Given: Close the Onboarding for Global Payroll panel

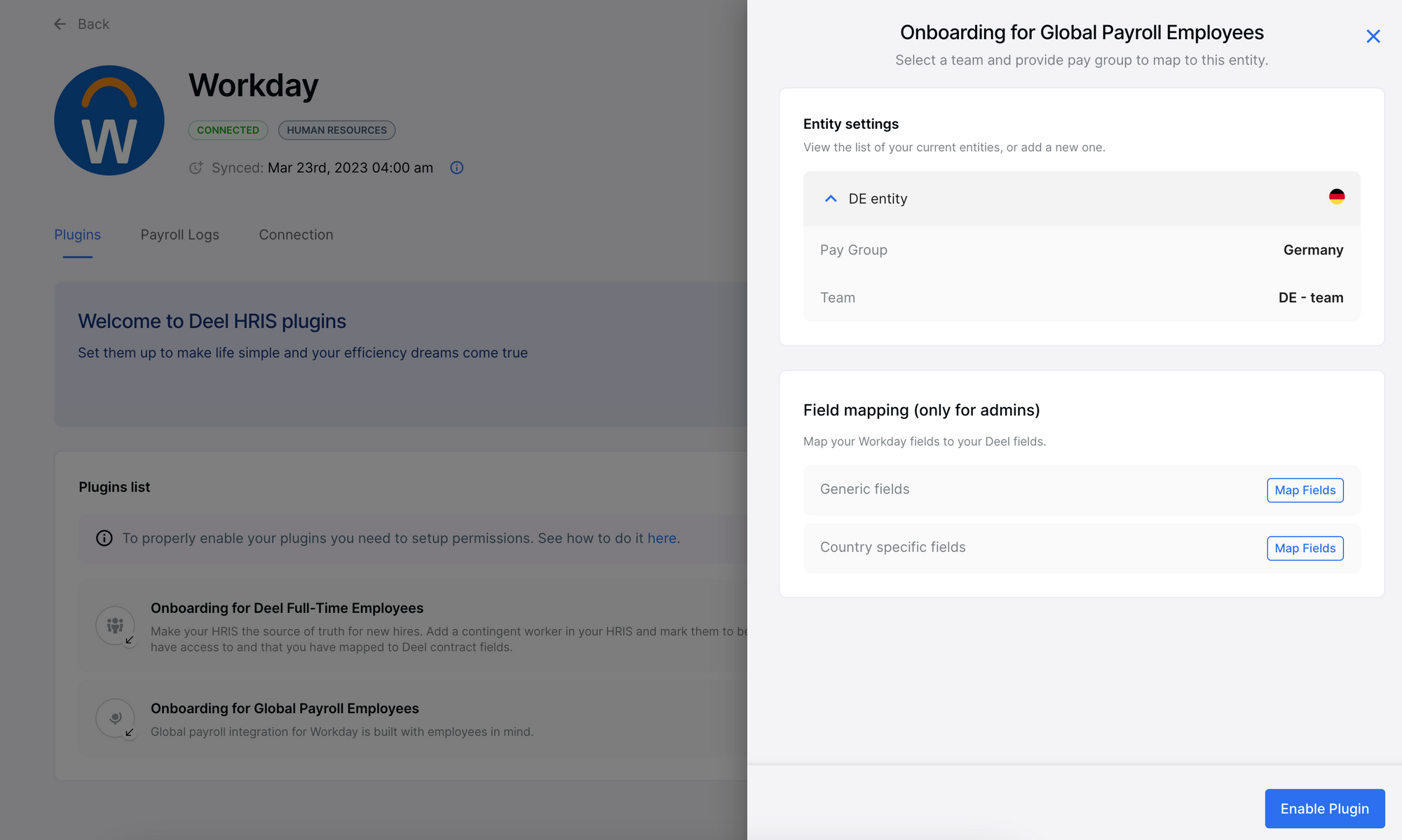Looking at the screenshot, I should [x=1373, y=36].
